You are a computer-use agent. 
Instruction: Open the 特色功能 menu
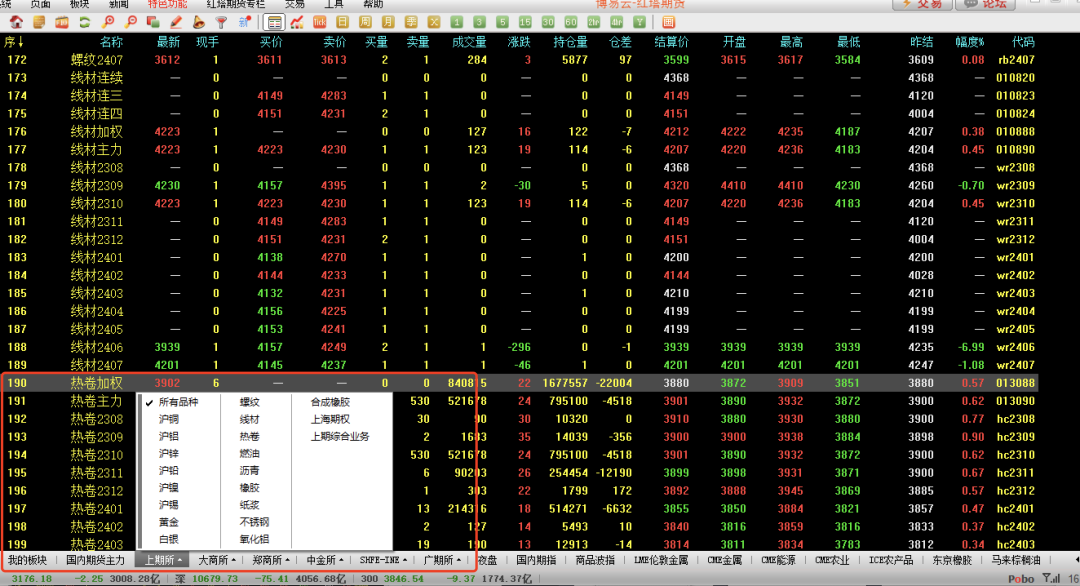[x=167, y=4]
